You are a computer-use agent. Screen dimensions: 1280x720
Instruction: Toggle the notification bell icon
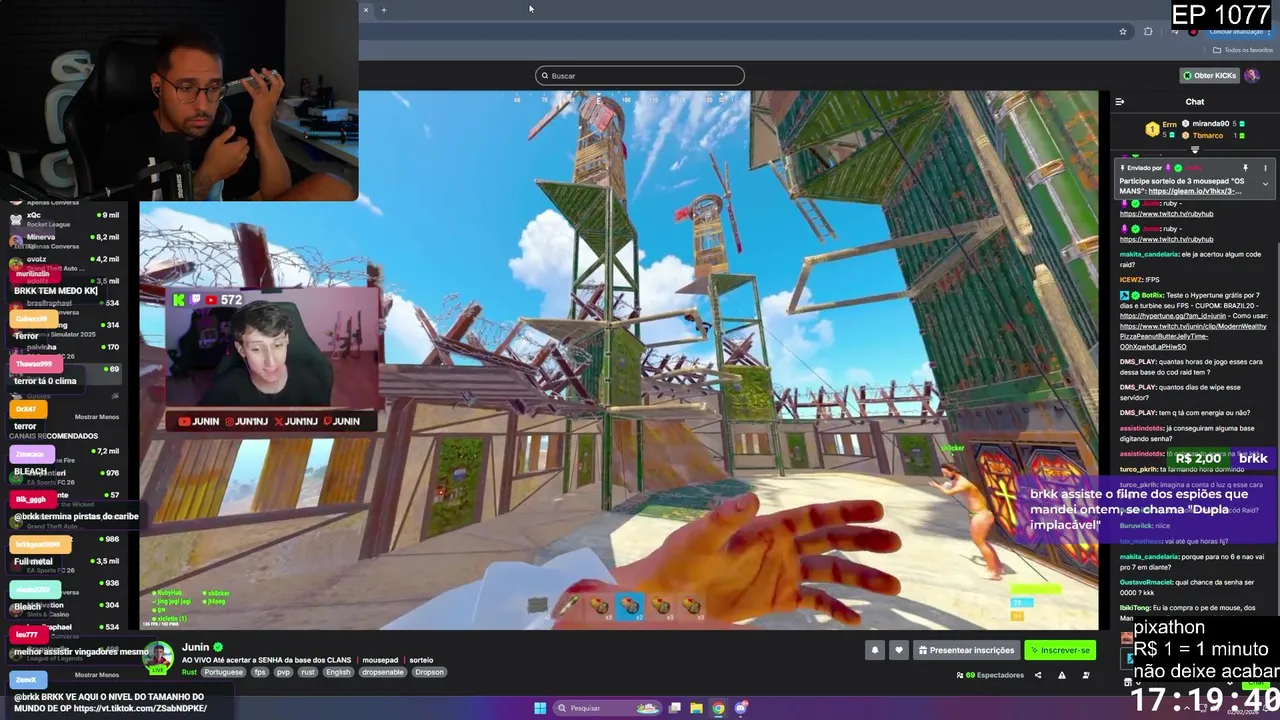(x=875, y=650)
